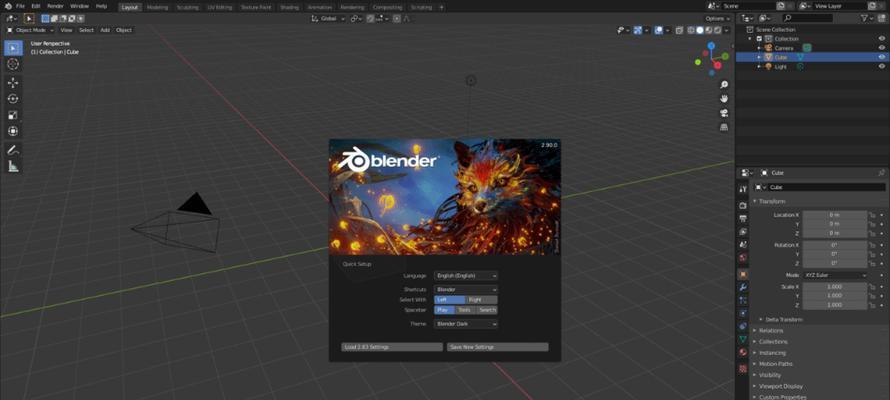The image size is (890, 400).
Task: Switch to the Shading workspace tab
Action: tap(289, 7)
